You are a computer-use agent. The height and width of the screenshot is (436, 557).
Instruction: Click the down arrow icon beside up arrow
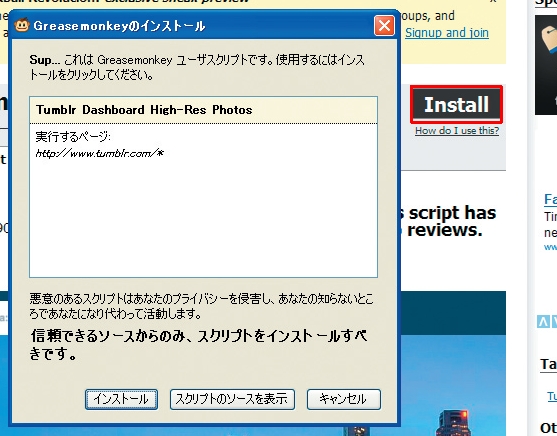[x=554, y=322]
